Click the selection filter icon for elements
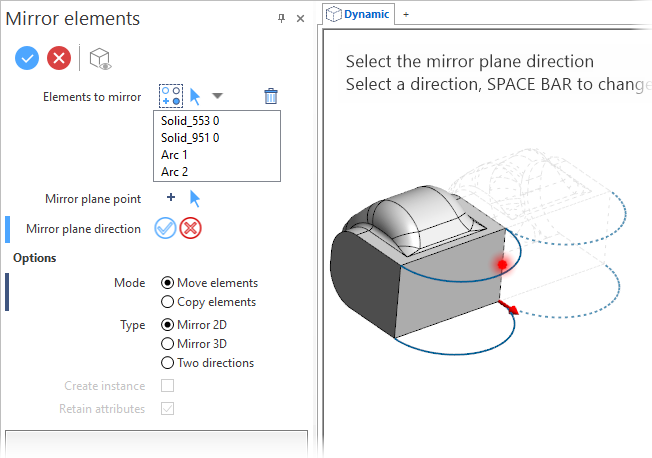The image size is (652, 458). (x=171, y=96)
